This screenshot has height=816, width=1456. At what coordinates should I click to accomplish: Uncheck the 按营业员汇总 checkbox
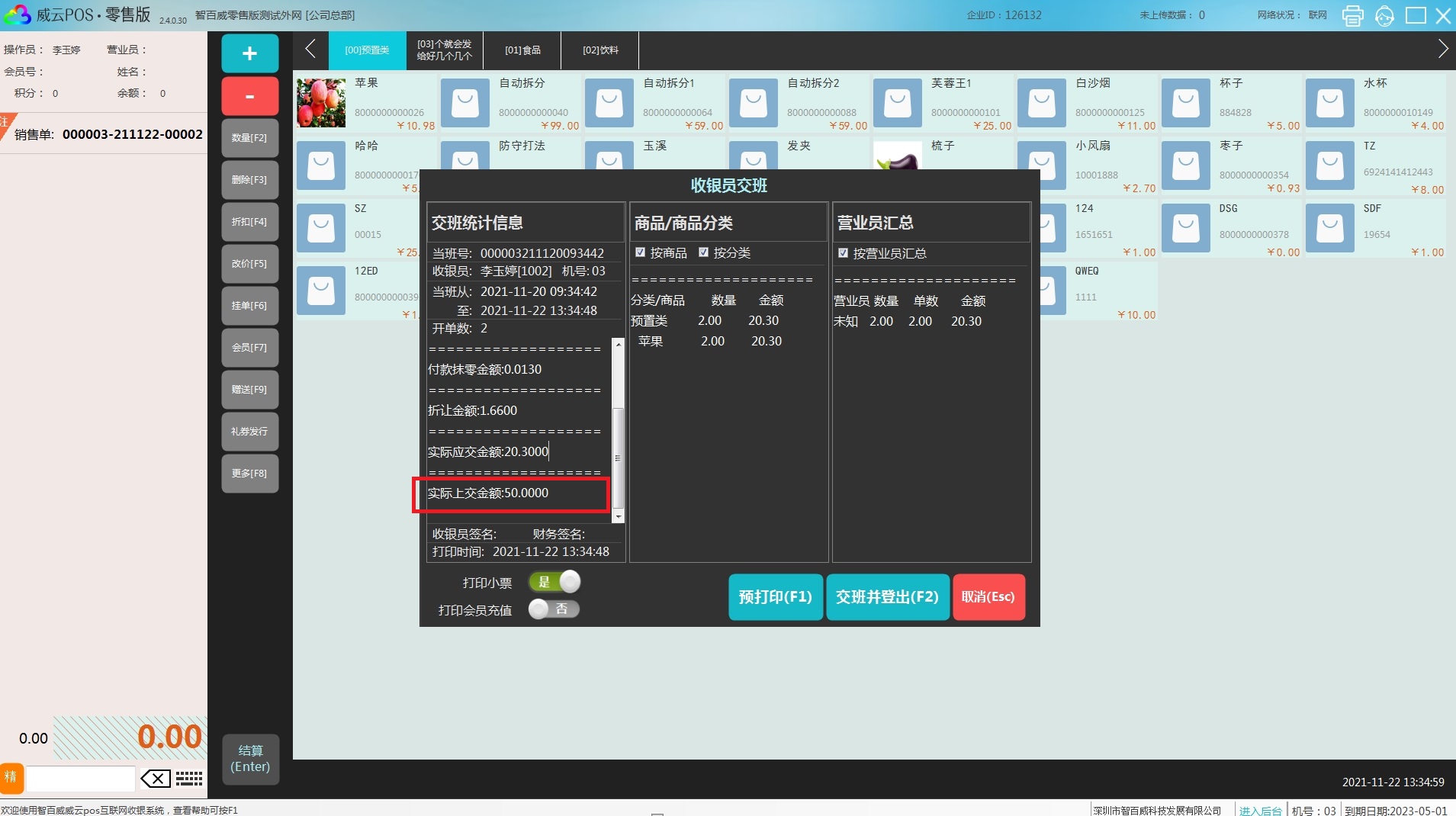tap(843, 253)
